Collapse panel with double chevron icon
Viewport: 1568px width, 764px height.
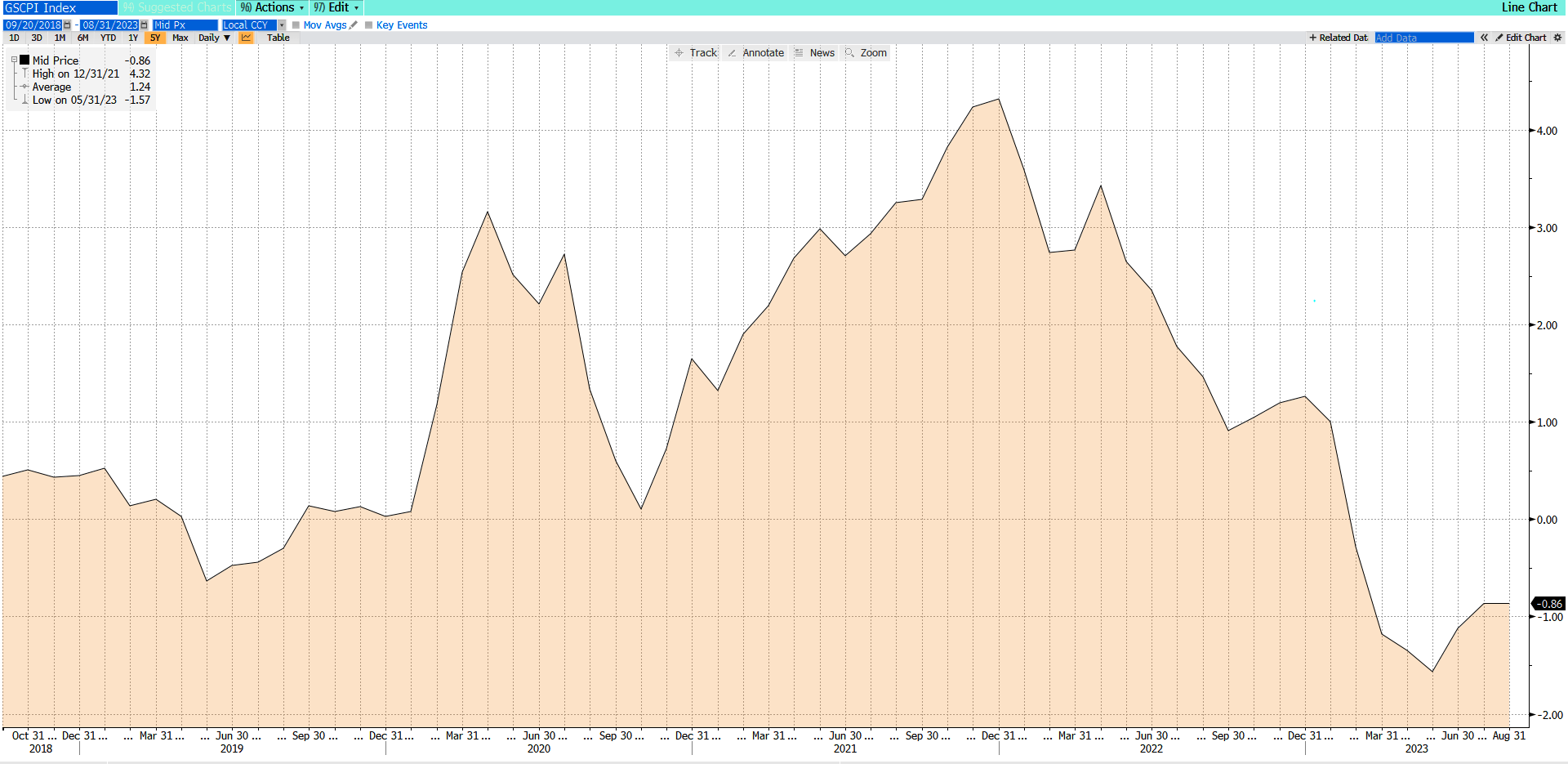[x=1484, y=38]
